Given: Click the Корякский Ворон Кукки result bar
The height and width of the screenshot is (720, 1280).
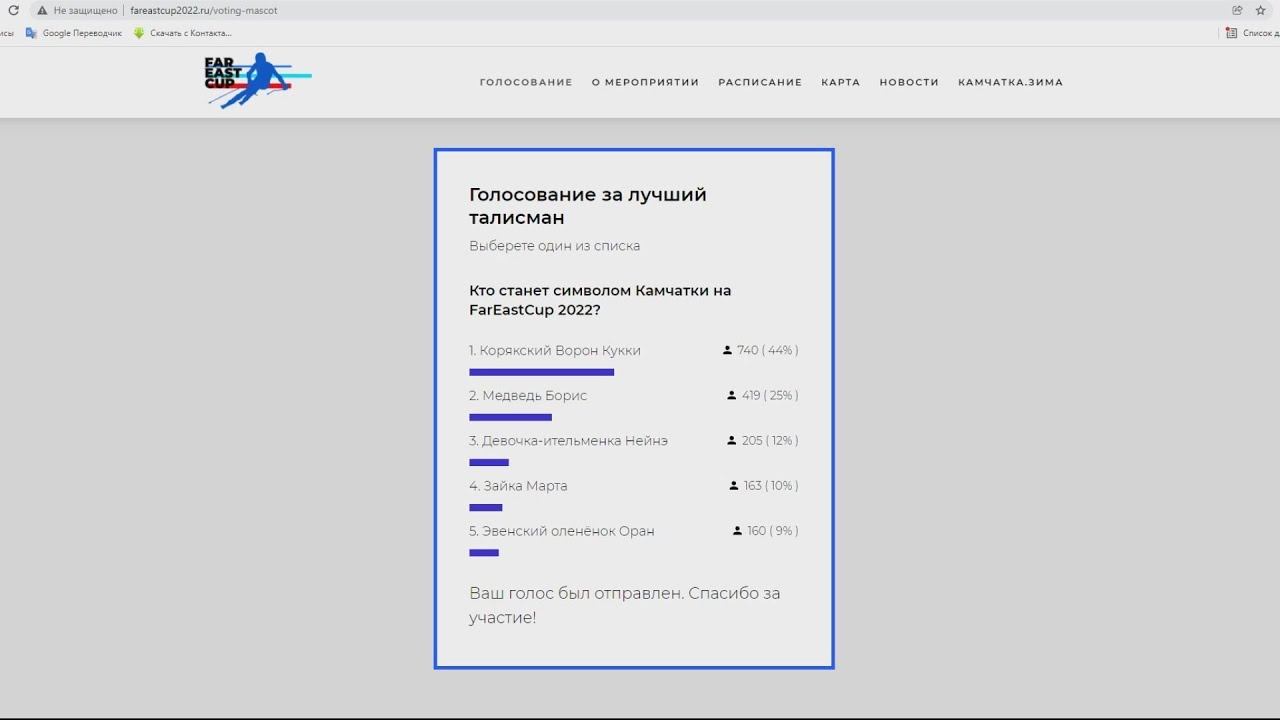Looking at the screenshot, I should pyautogui.click(x=541, y=372).
